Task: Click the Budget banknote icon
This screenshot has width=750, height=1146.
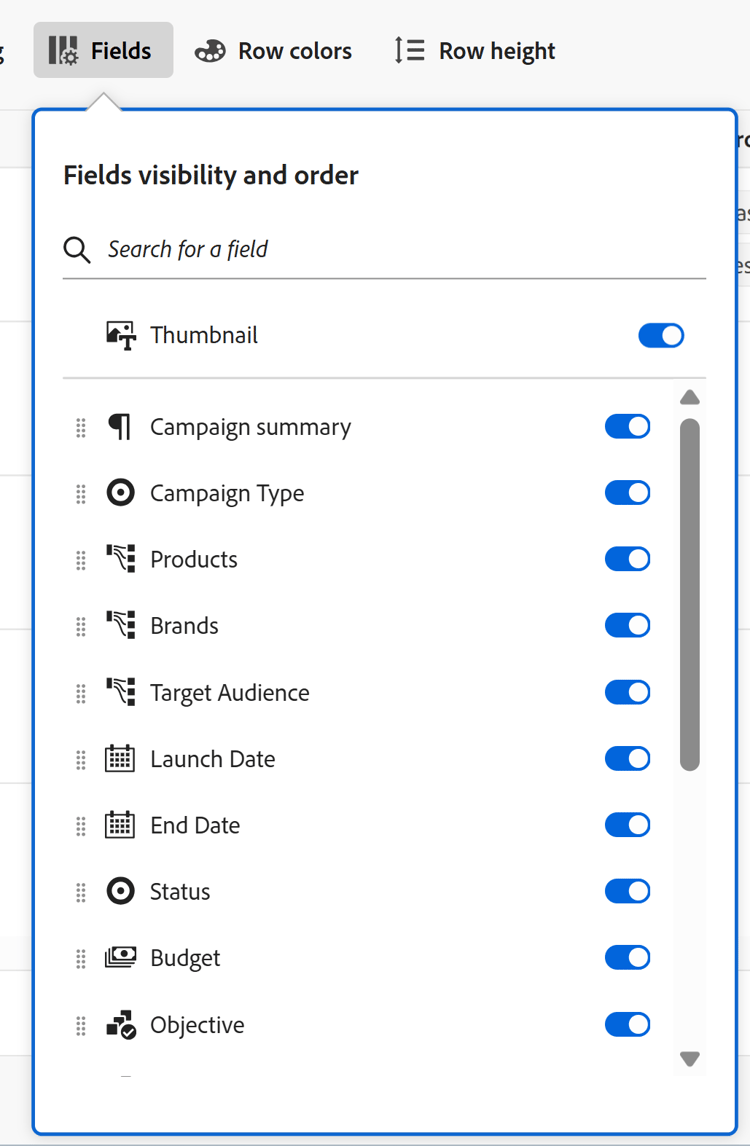Action: coord(120,957)
